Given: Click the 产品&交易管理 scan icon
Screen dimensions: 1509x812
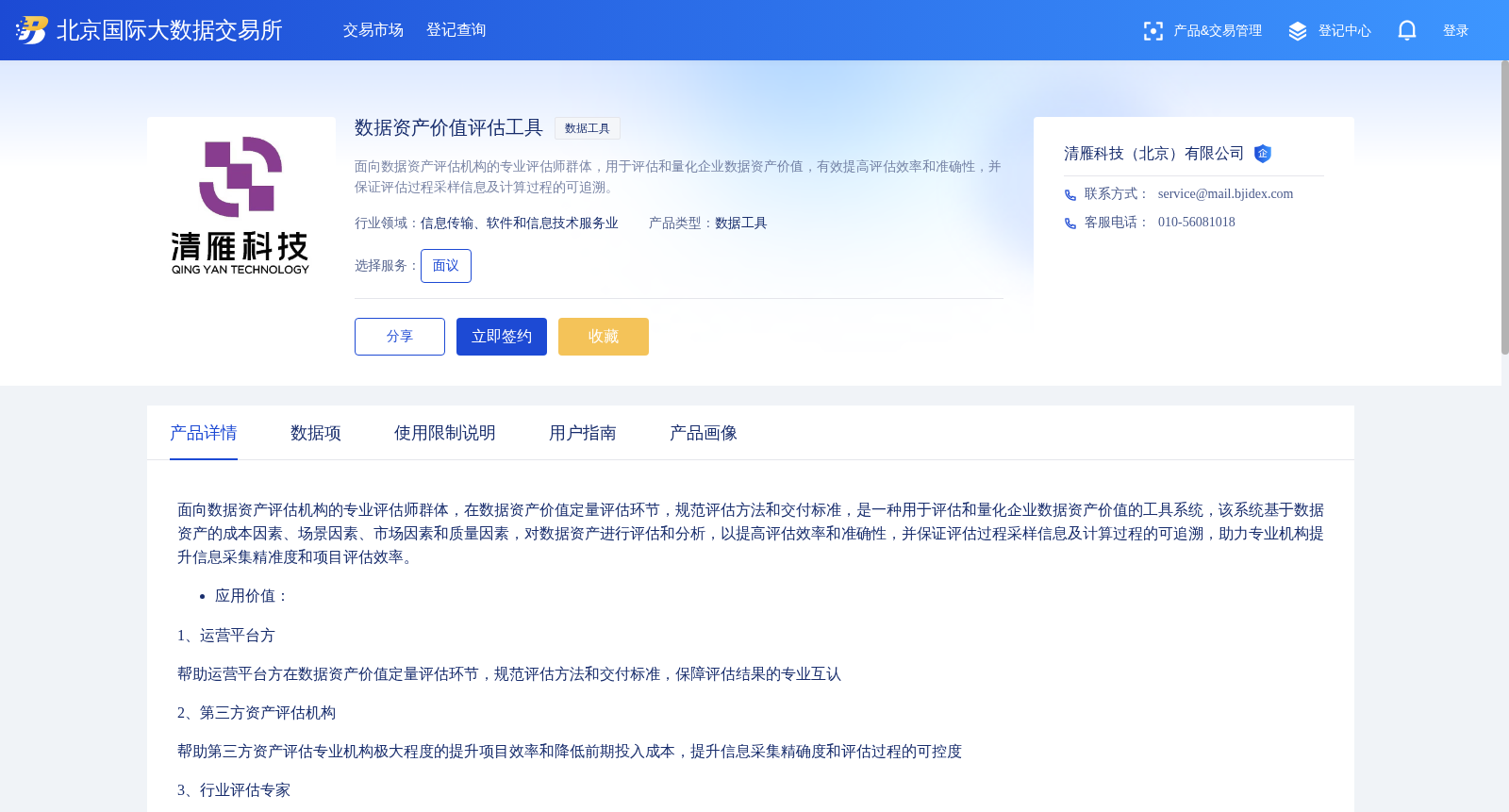Looking at the screenshot, I should 1153,31.
